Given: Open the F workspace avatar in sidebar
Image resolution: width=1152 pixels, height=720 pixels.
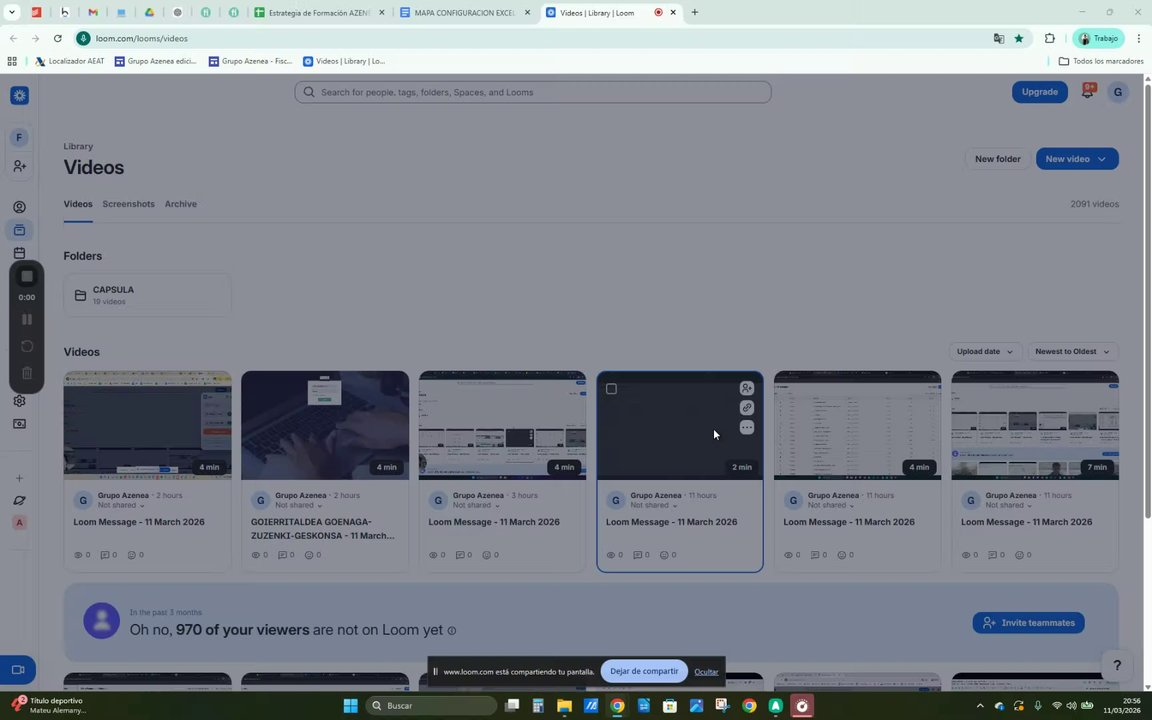Looking at the screenshot, I should pos(19,137).
